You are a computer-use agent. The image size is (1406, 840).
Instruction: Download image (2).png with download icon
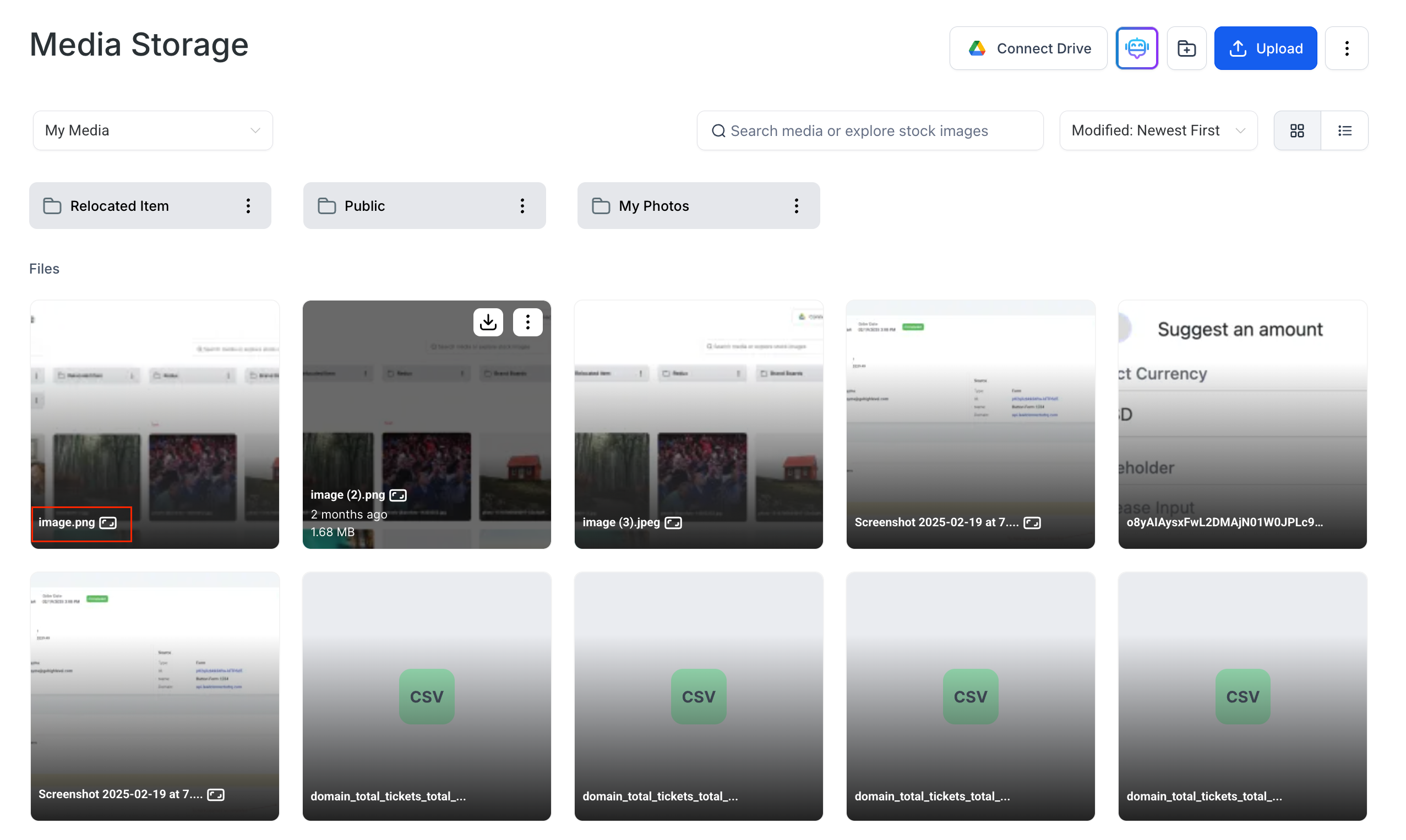(x=488, y=322)
